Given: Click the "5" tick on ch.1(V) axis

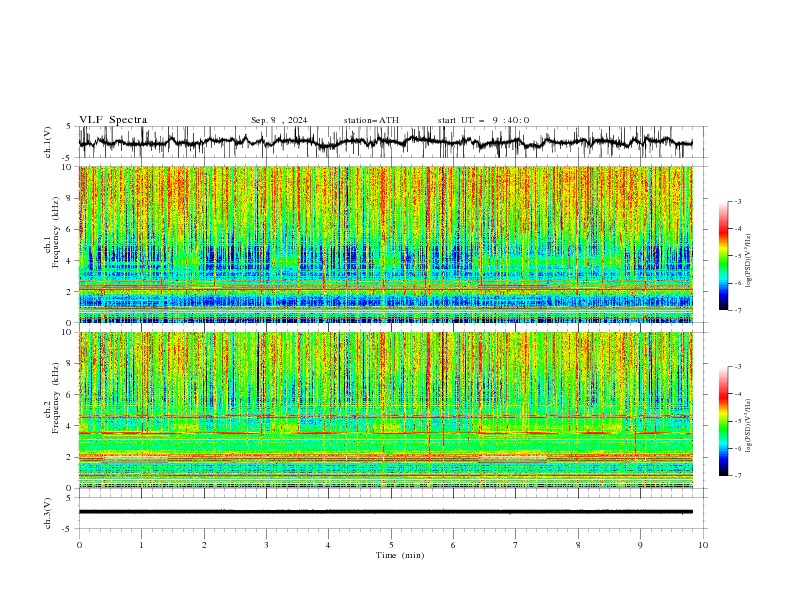Looking at the screenshot, I should [x=69, y=127].
